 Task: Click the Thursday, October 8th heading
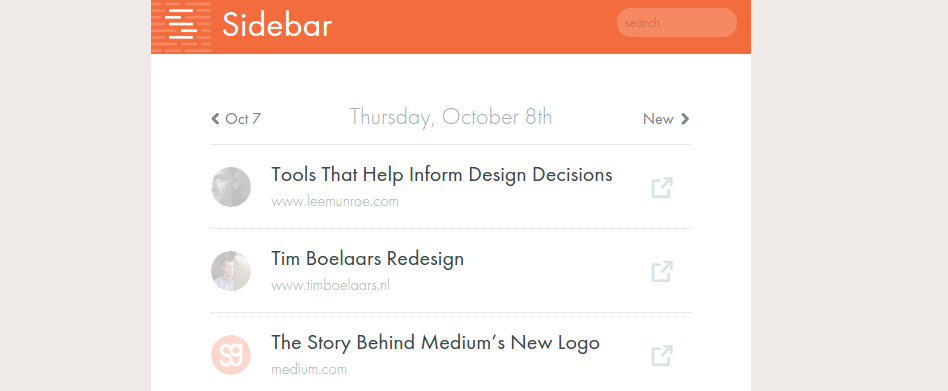pyautogui.click(x=451, y=117)
